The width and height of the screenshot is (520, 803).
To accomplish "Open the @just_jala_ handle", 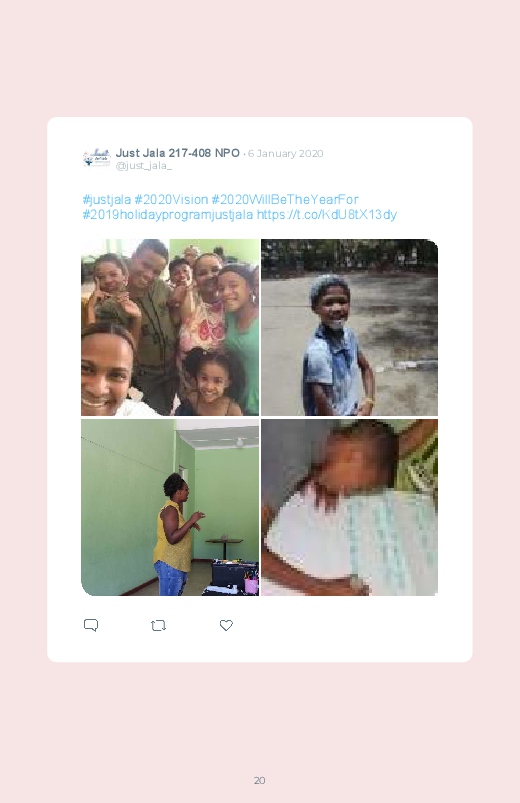I will click(143, 166).
